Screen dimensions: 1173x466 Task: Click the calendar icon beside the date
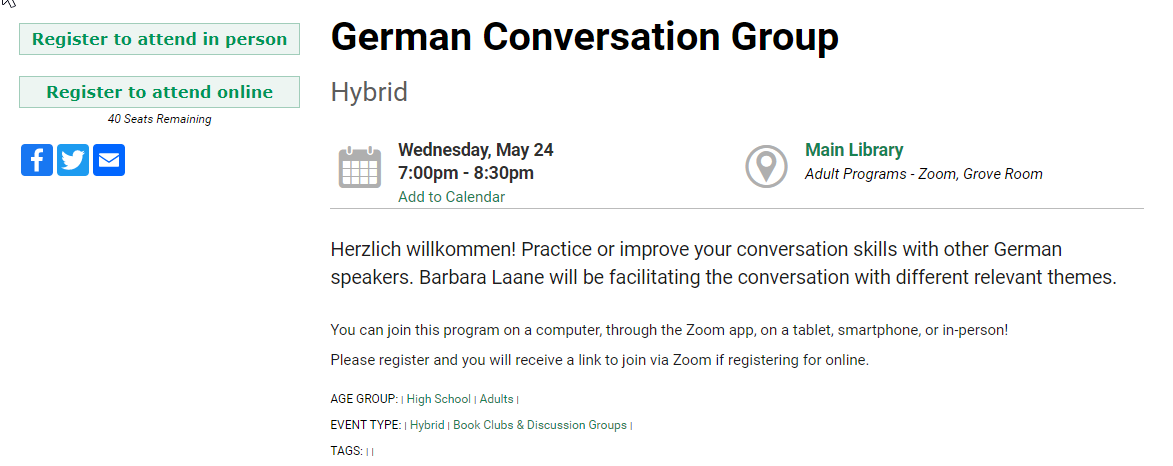click(360, 168)
